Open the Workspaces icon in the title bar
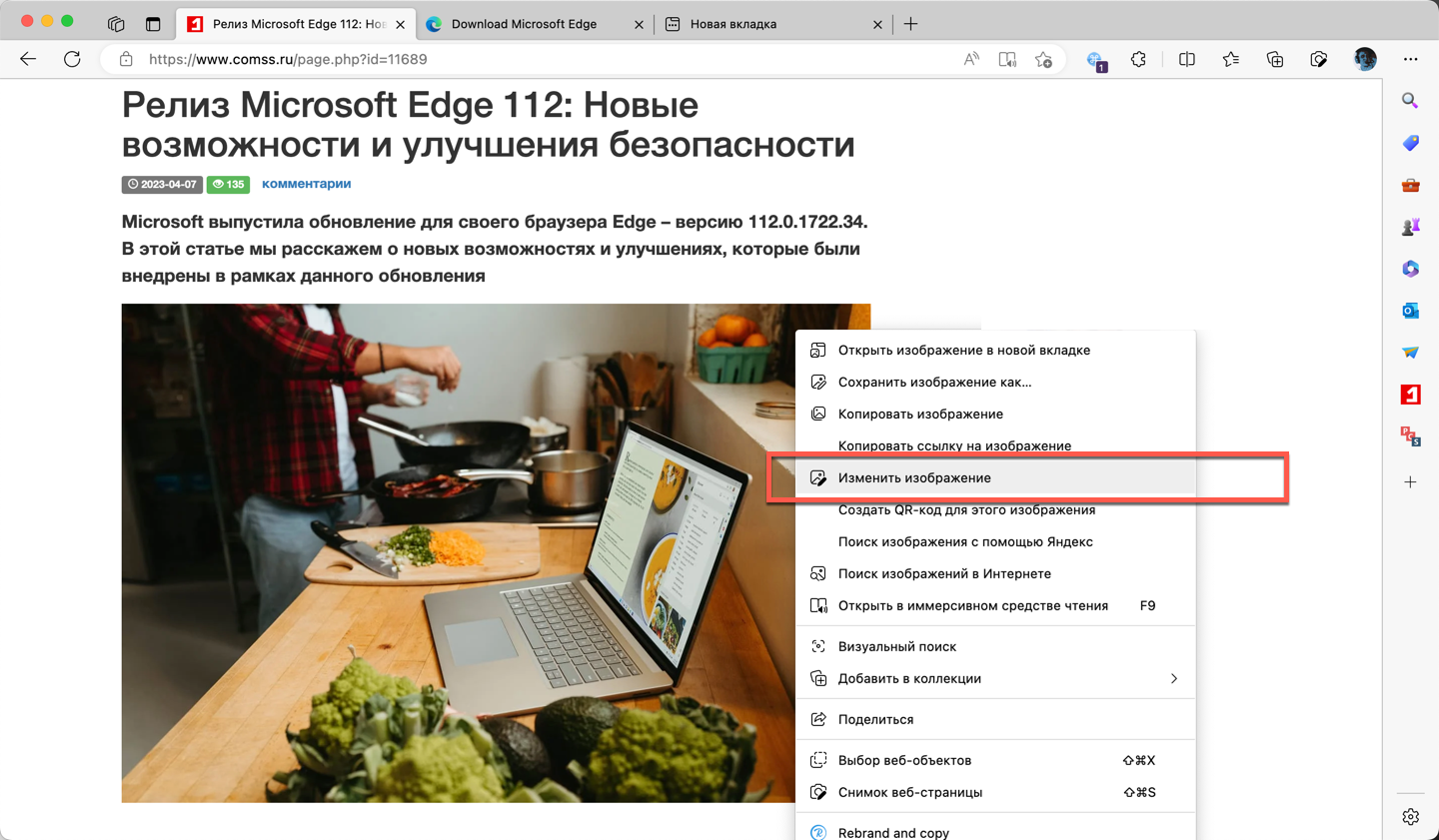The image size is (1439, 840). click(x=116, y=24)
